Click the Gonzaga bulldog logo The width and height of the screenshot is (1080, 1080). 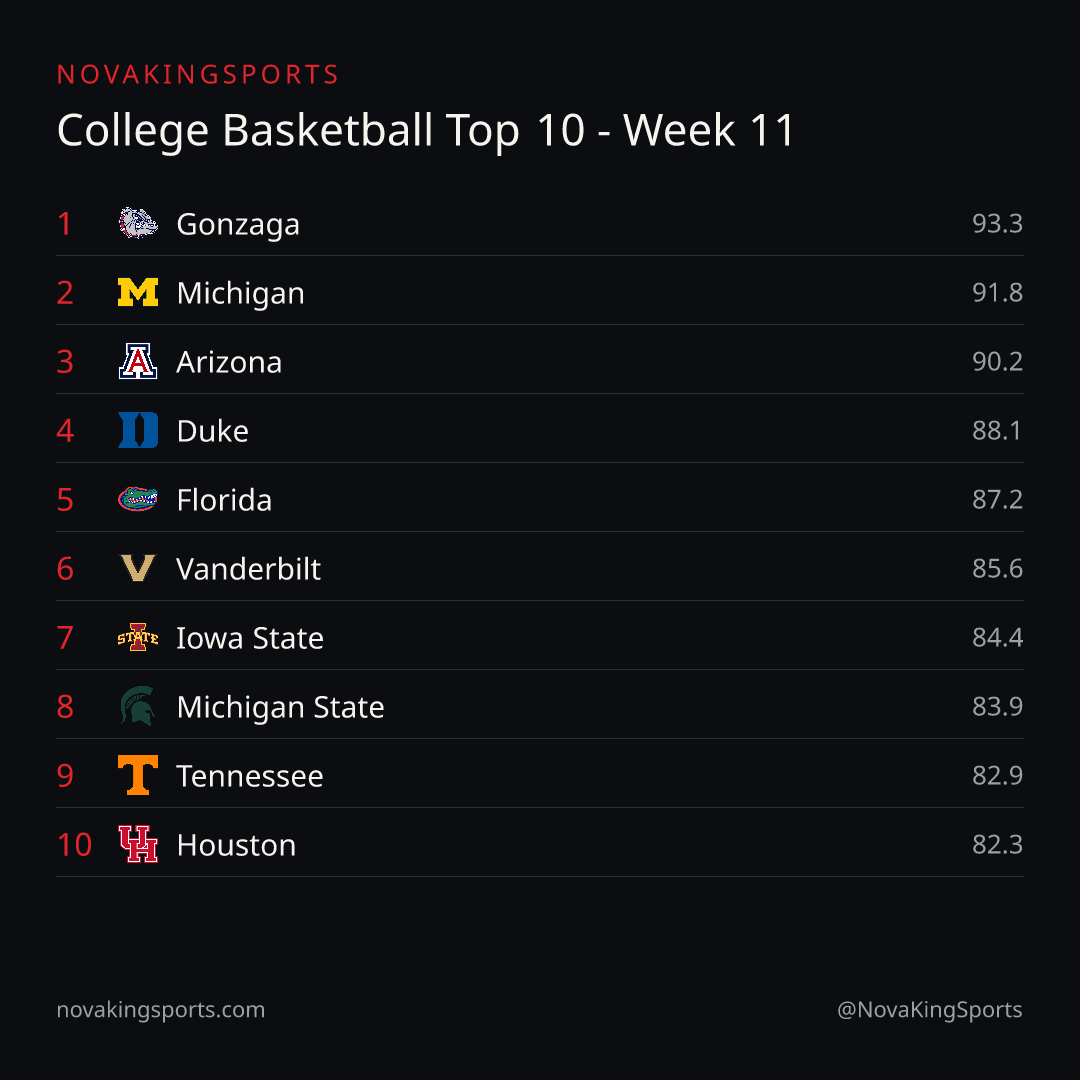(x=138, y=223)
